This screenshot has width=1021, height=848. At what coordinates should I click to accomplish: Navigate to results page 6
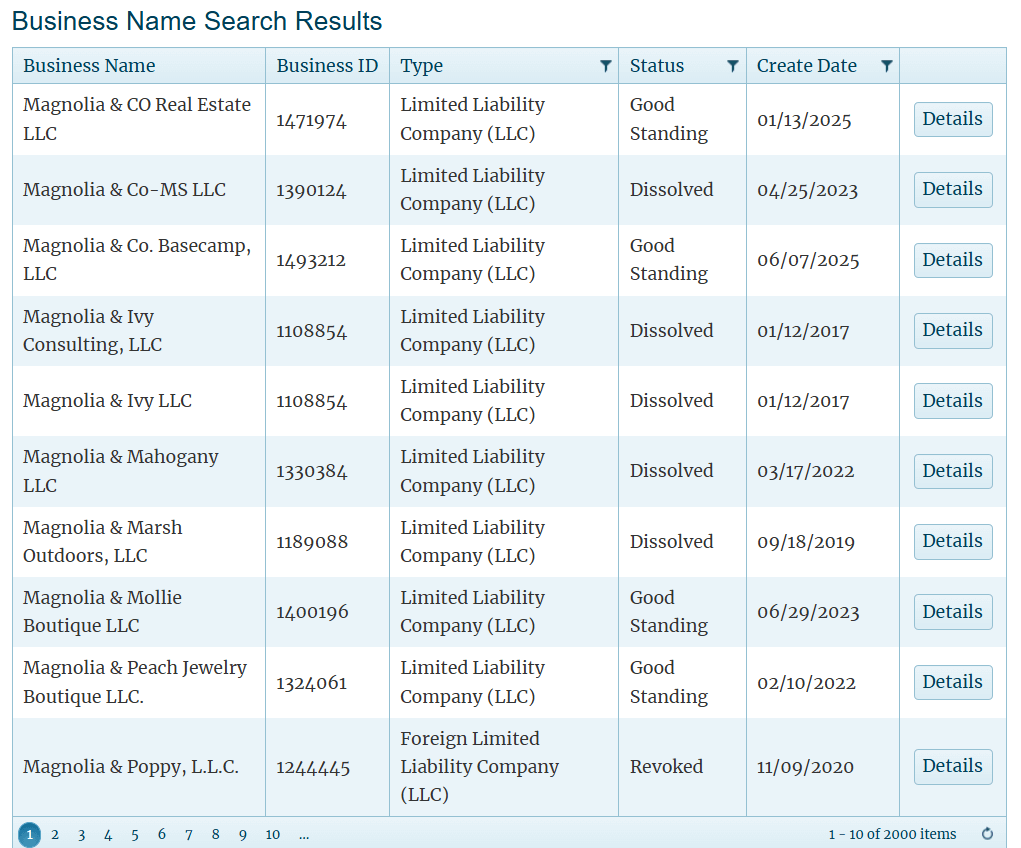click(161, 834)
